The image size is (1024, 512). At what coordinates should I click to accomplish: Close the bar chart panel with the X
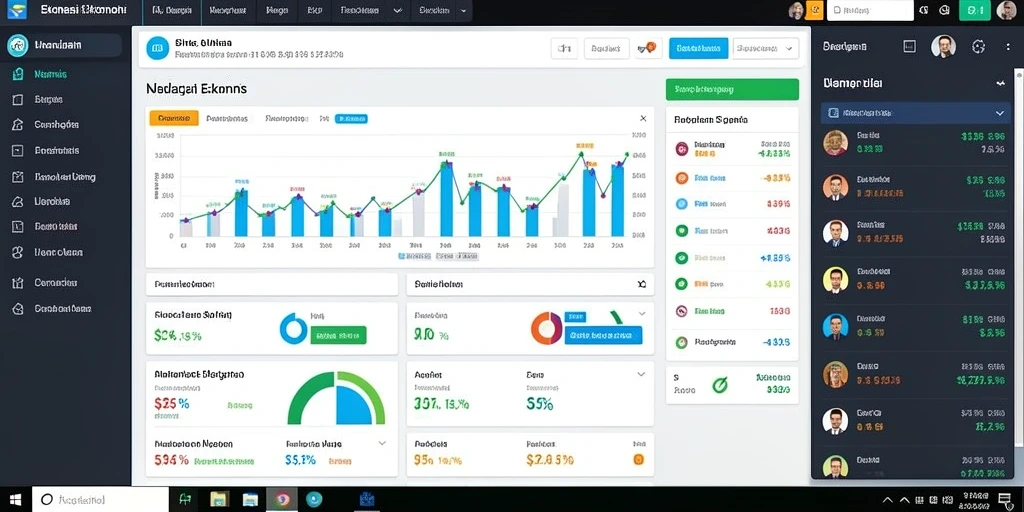[x=643, y=118]
